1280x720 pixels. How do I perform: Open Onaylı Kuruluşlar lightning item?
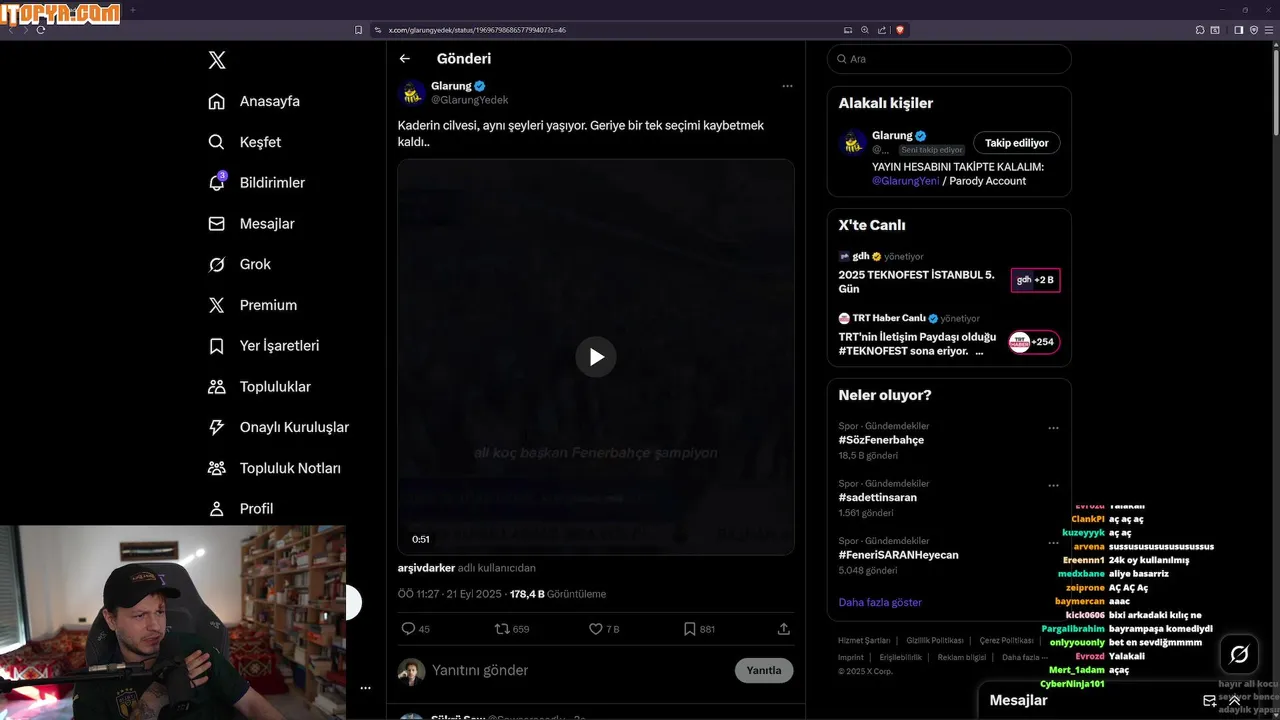[x=278, y=427]
